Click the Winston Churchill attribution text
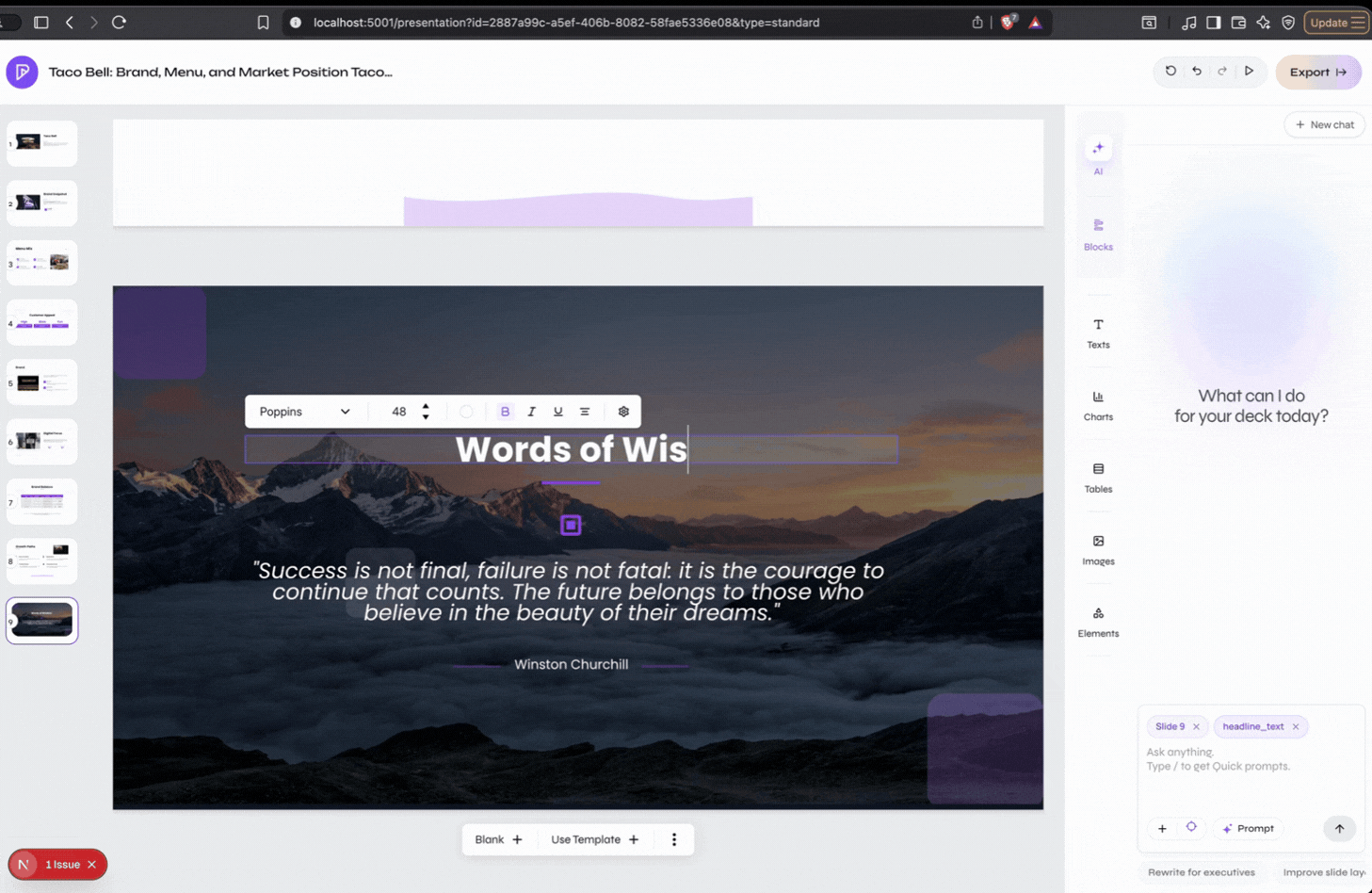Viewport: 1372px width, 893px height. pos(571,664)
